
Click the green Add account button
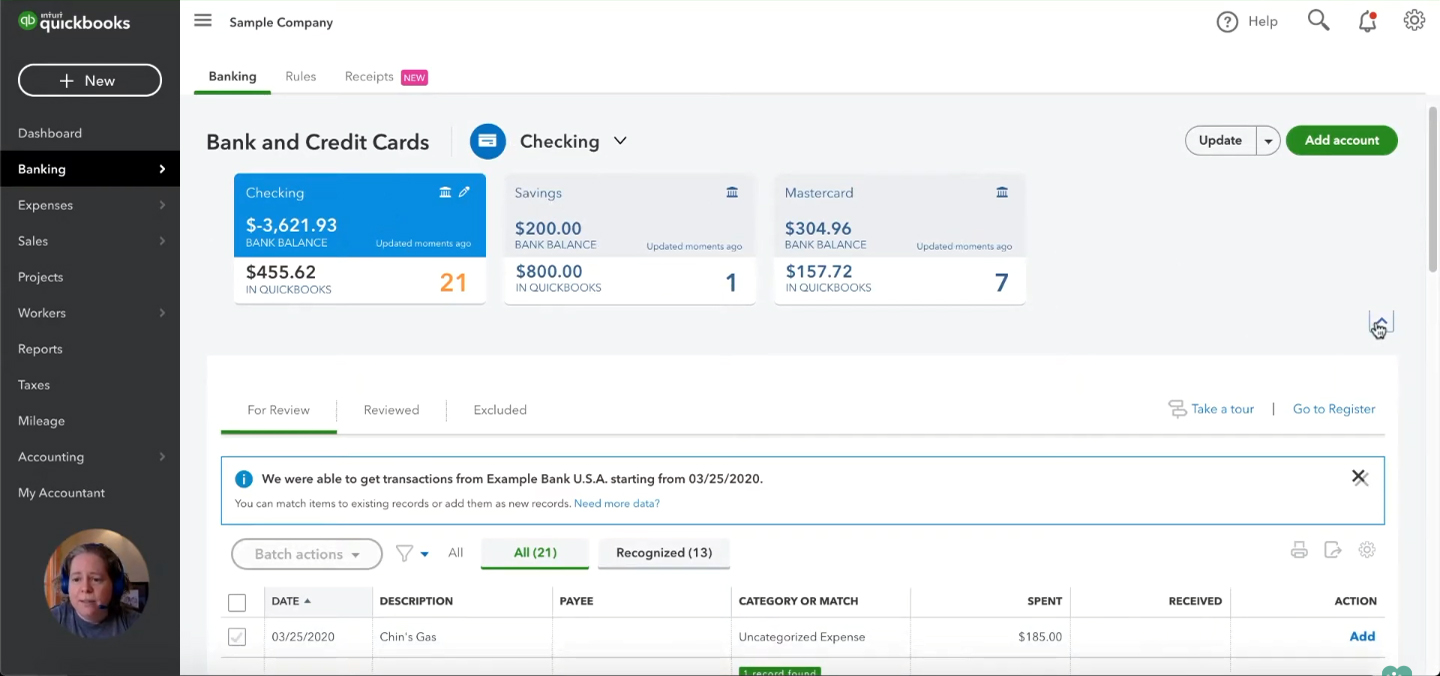(1342, 141)
